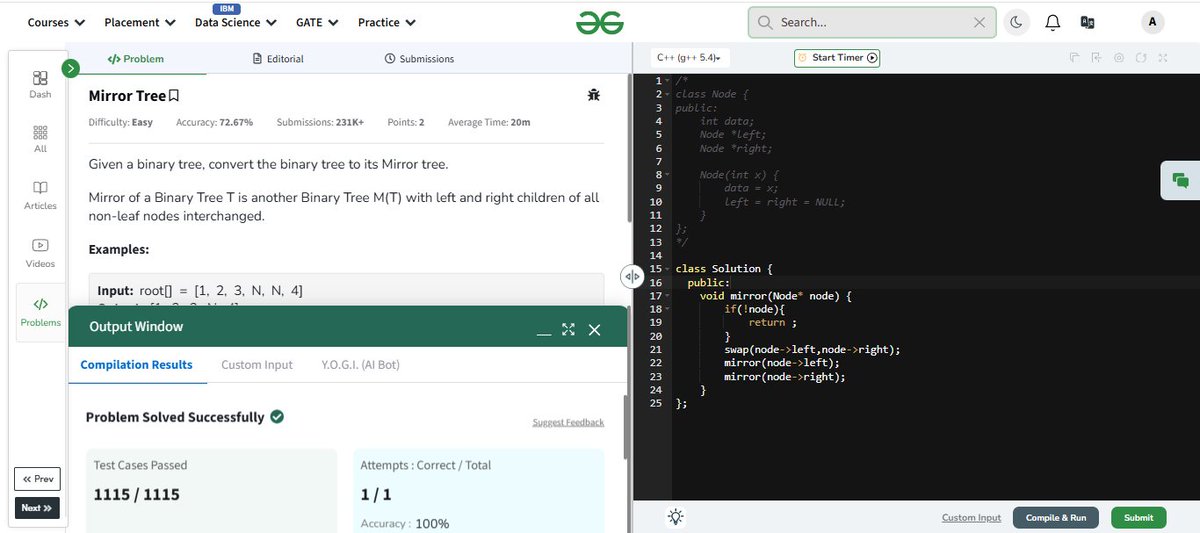Open Custom Input link below editor
The width and height of the screenshot is (1200, 533).
(x=971, y=517)
